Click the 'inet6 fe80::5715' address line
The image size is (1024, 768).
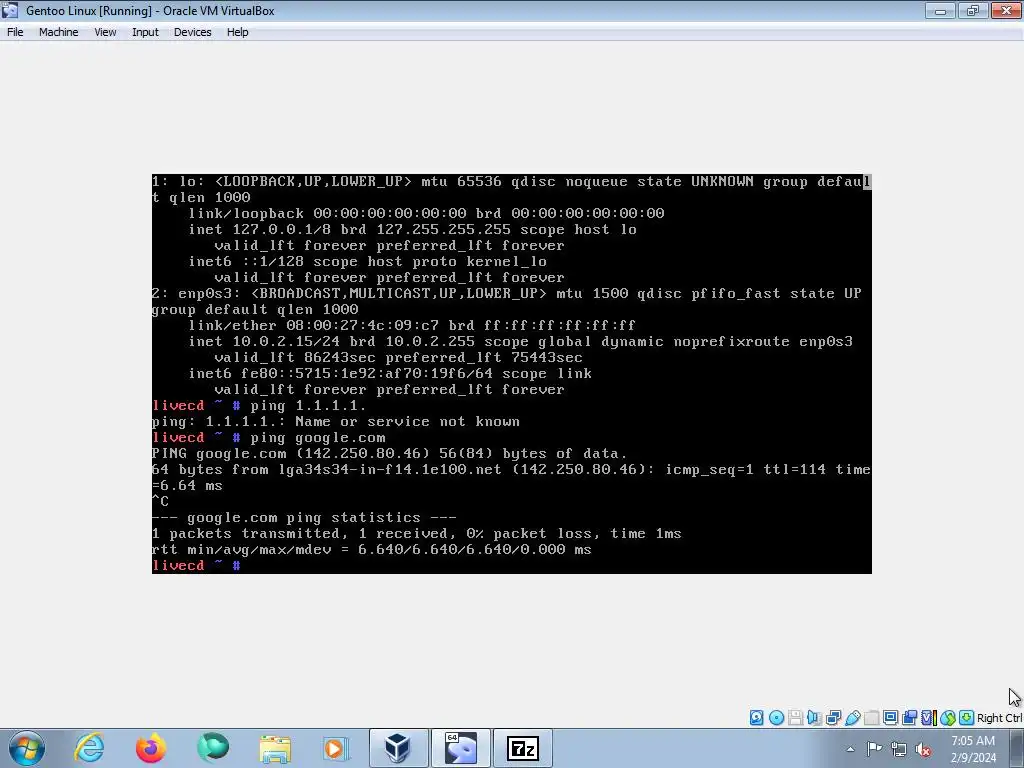390,374
